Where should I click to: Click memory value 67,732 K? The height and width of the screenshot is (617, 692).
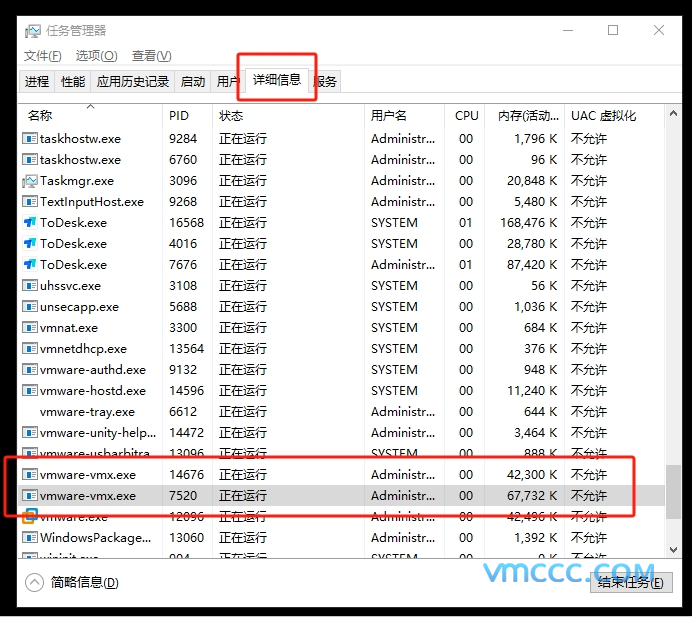[x=532, y=496]
